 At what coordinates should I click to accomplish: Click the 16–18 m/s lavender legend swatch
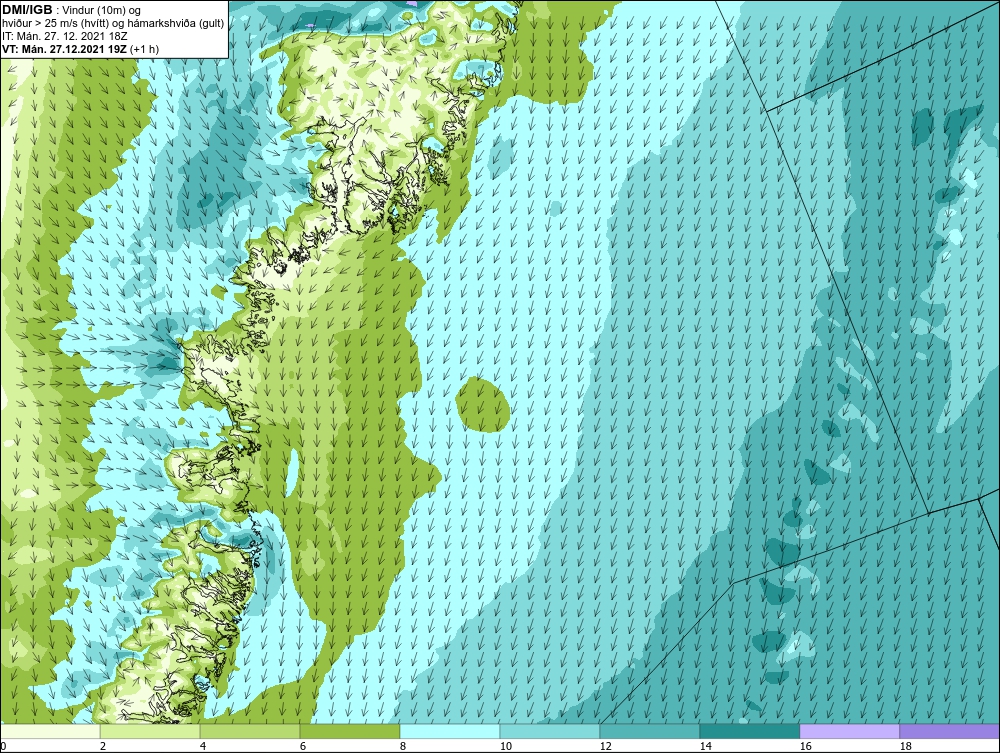[x=849, y=731]
